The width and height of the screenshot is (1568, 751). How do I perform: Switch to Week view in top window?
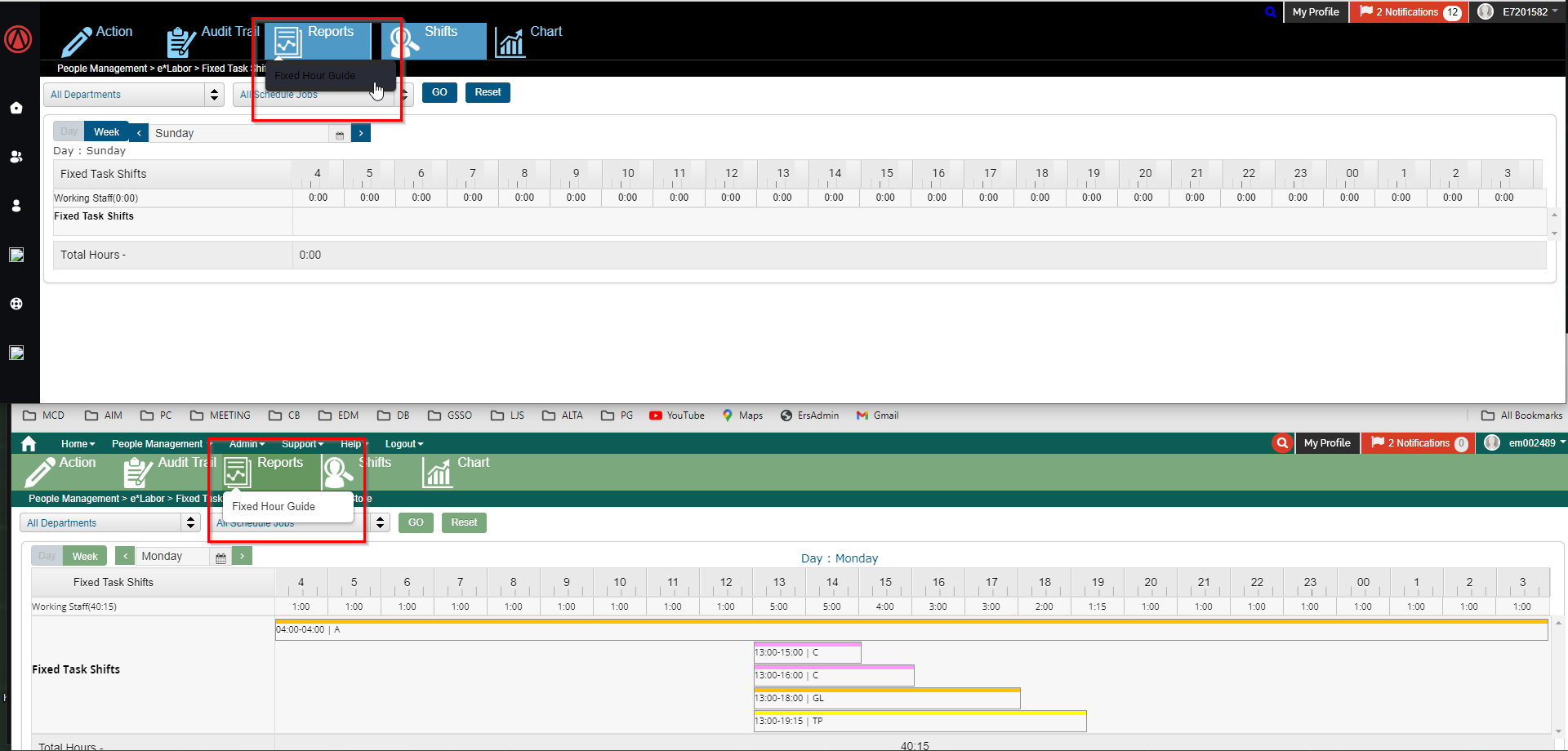point(106,131)
